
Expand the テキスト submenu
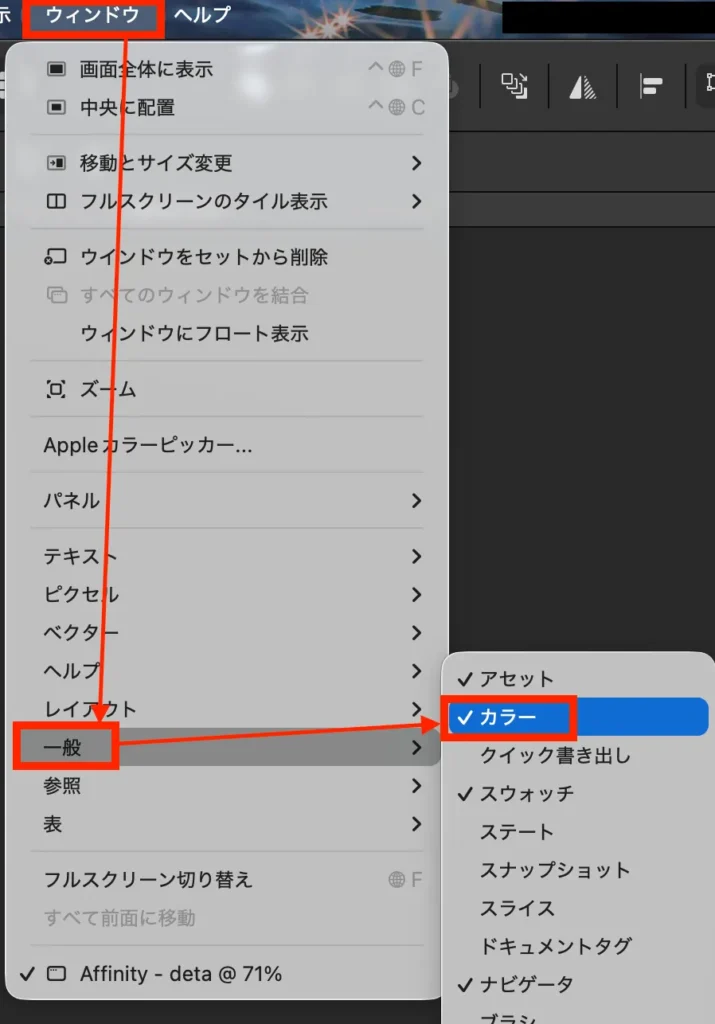pos(227,556)
